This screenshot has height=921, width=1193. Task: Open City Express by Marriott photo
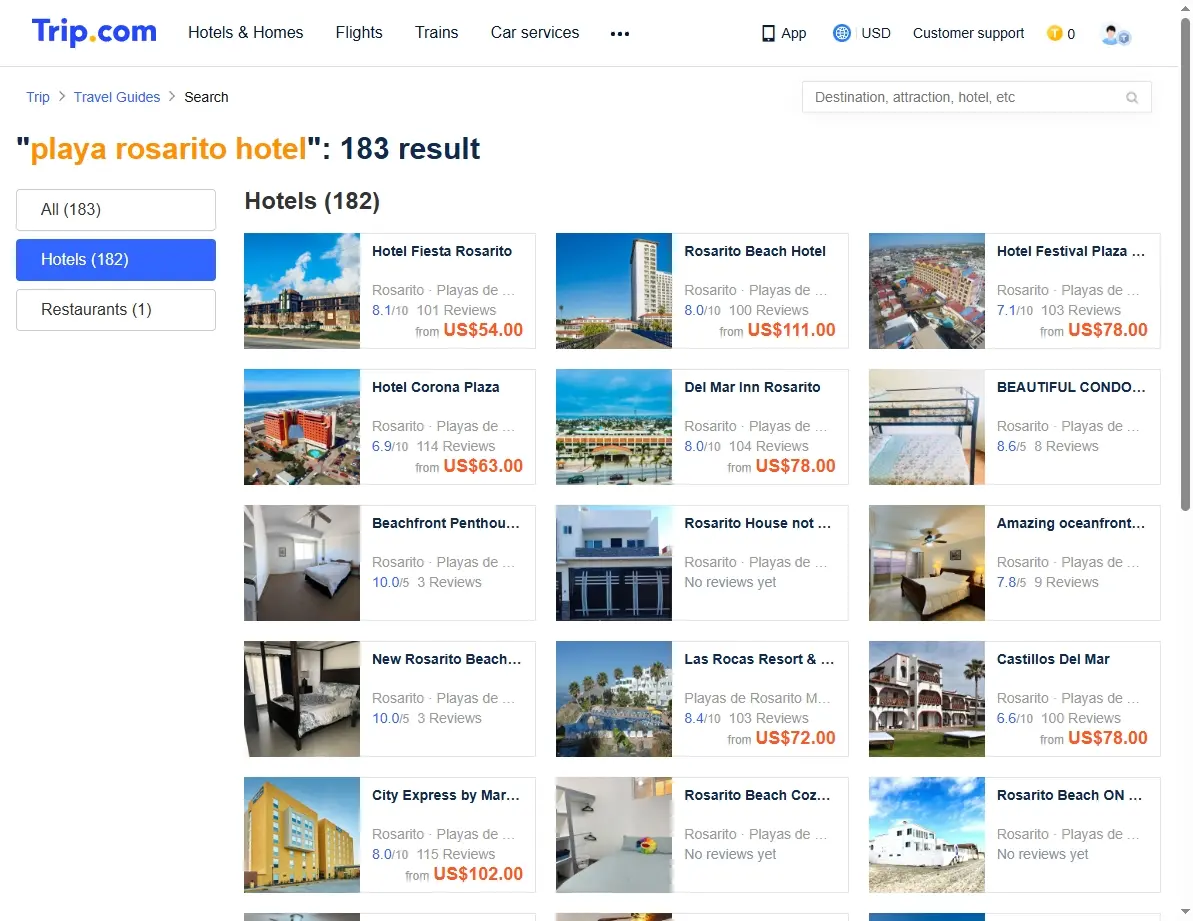pyautogui.click(x=302, y=835)
